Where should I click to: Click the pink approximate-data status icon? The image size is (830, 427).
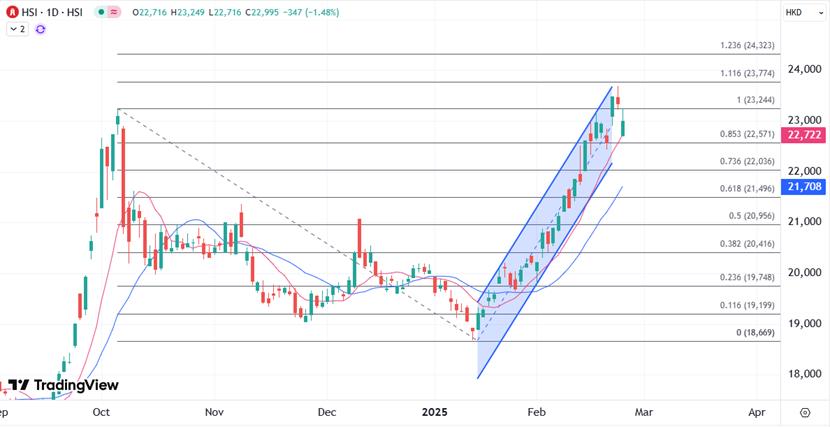114,11
